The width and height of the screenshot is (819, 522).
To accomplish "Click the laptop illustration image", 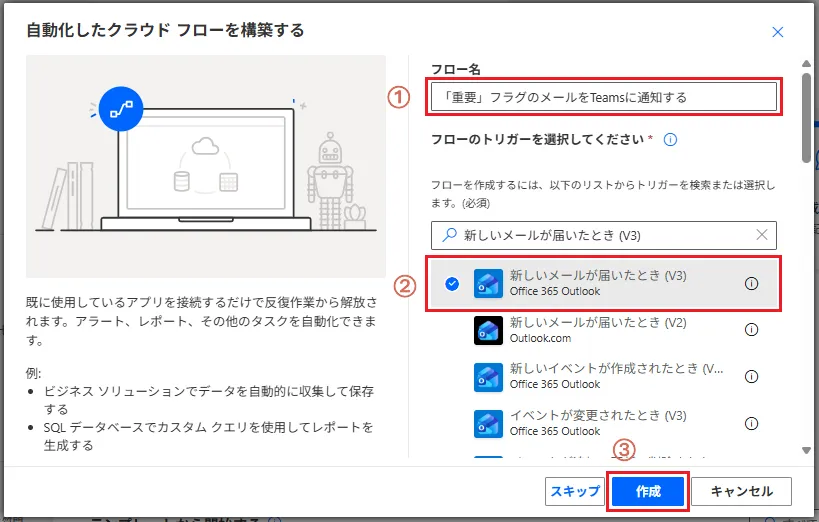I will coord(206,166).
